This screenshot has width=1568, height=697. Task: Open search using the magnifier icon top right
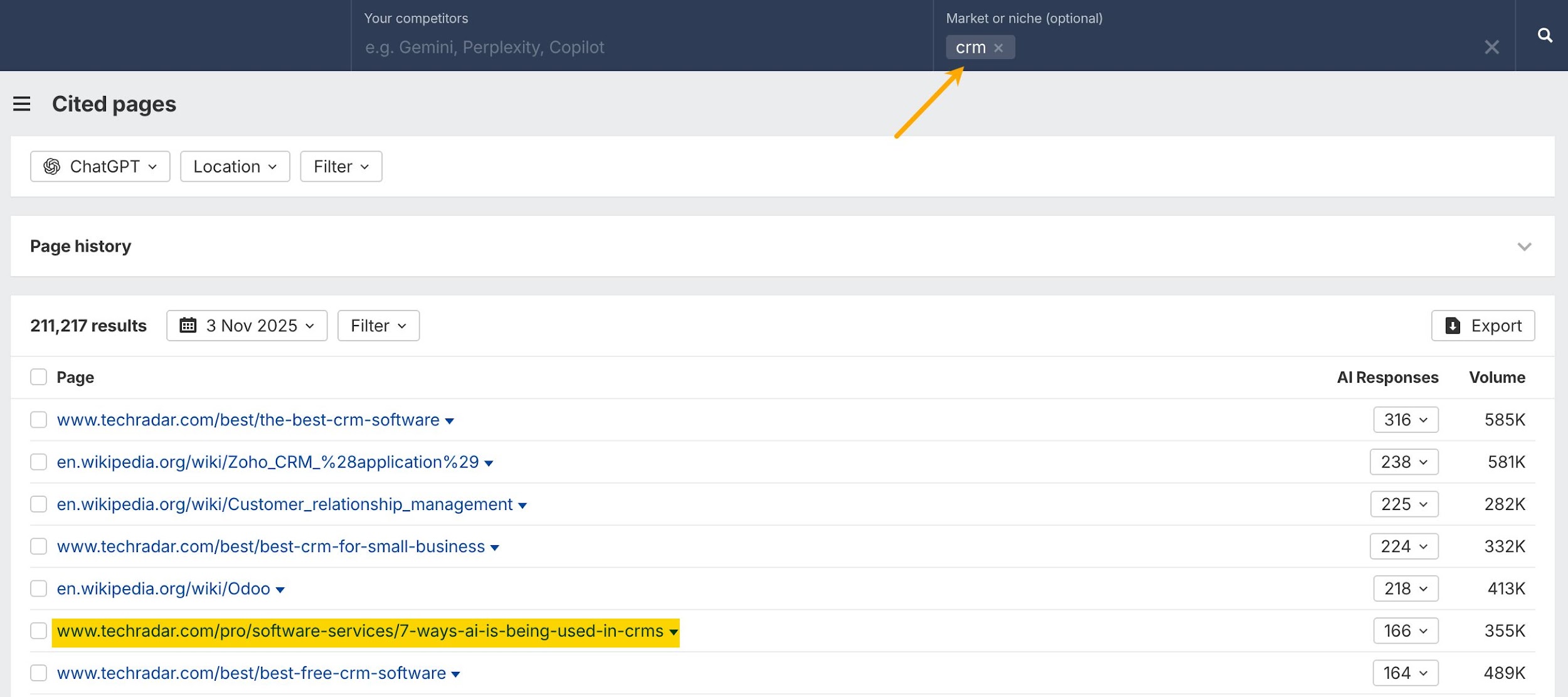(x=1546, y=35)
